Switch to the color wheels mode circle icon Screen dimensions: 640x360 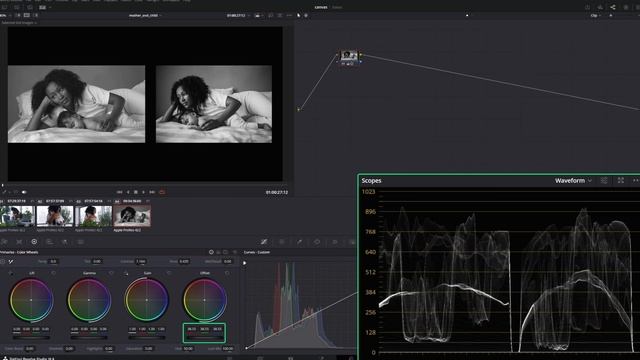tap(211, 252)
